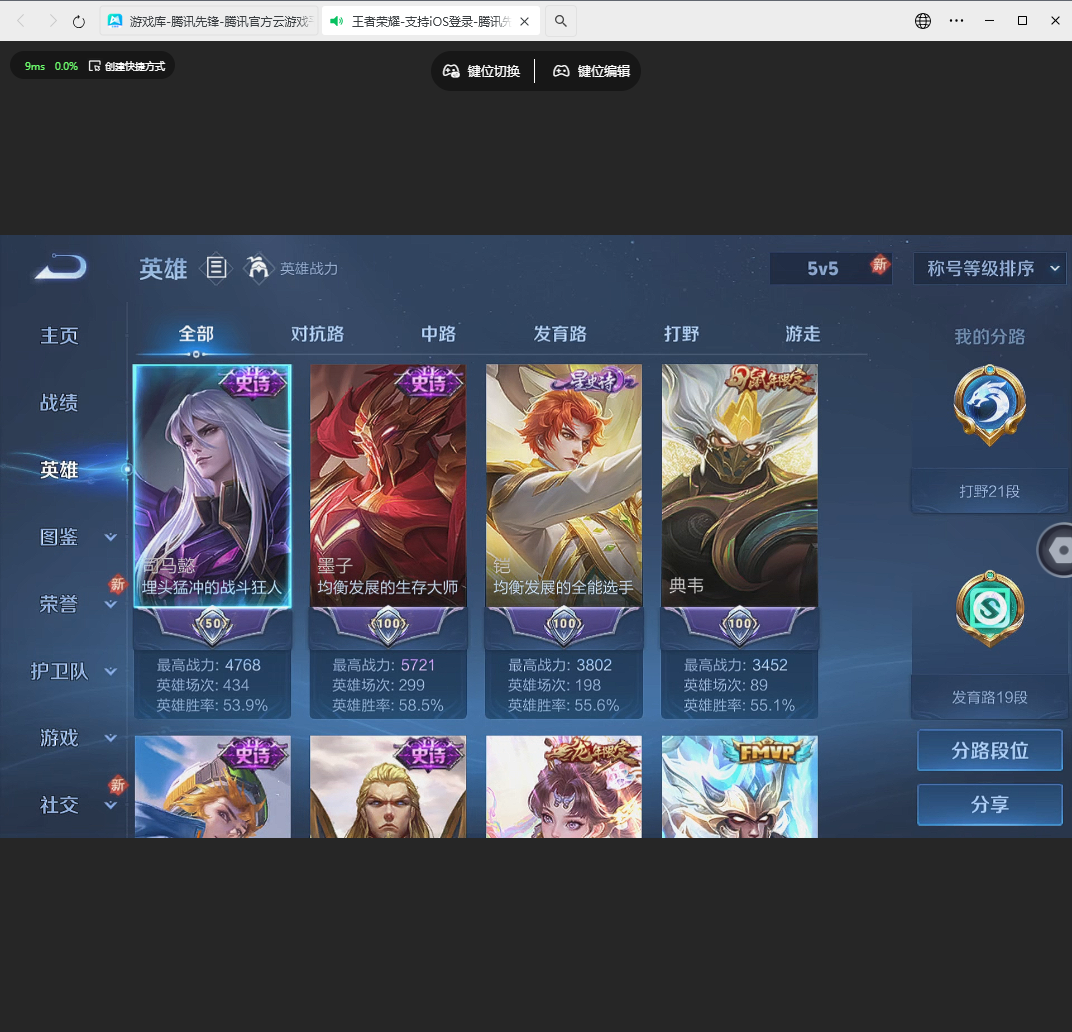Open 典韦 hero card
Viewport: 1072px width, 1032px height.
(740, 486)
